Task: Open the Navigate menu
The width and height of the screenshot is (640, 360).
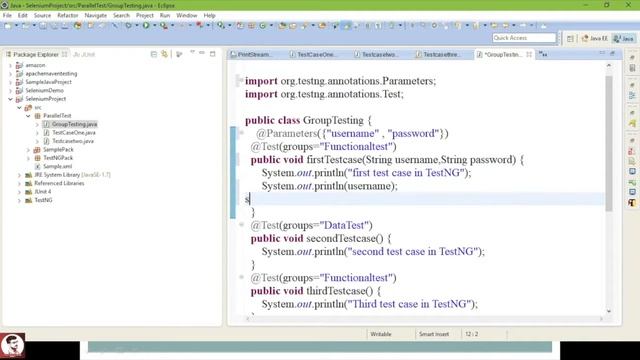Action: pyautogui.click(x=96, y=16)
